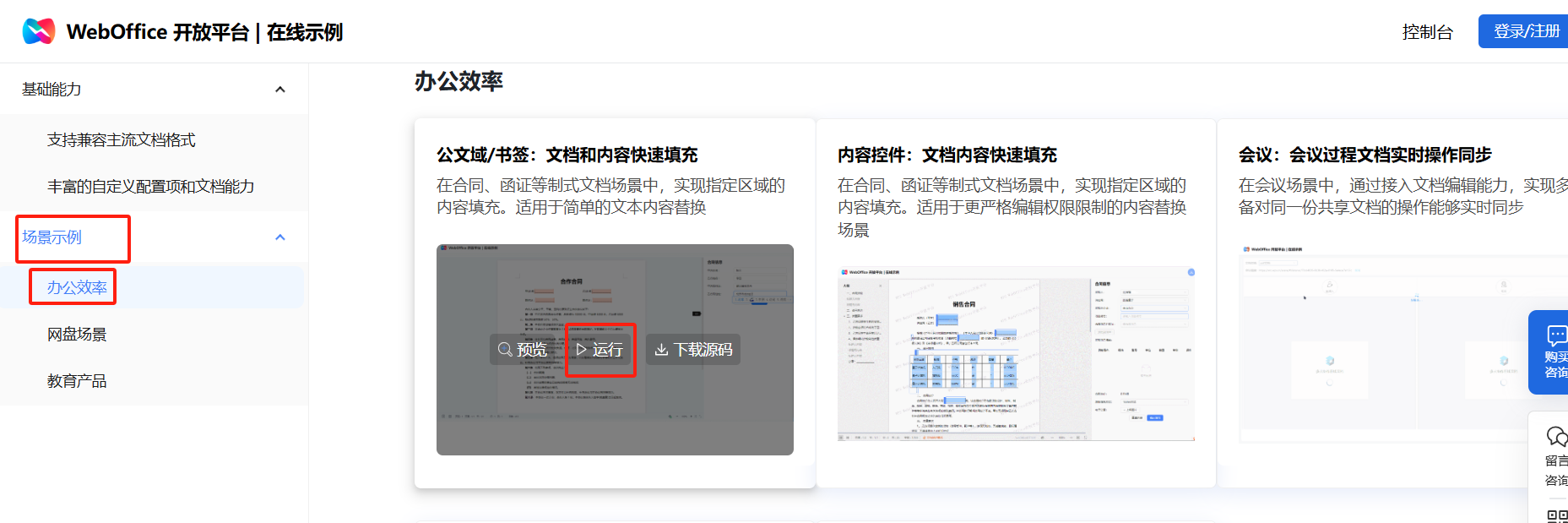Open 办公效率 sidebar item
This screenshot has width=1568, height=523.
pyautogui.click(x=77, y=287)
